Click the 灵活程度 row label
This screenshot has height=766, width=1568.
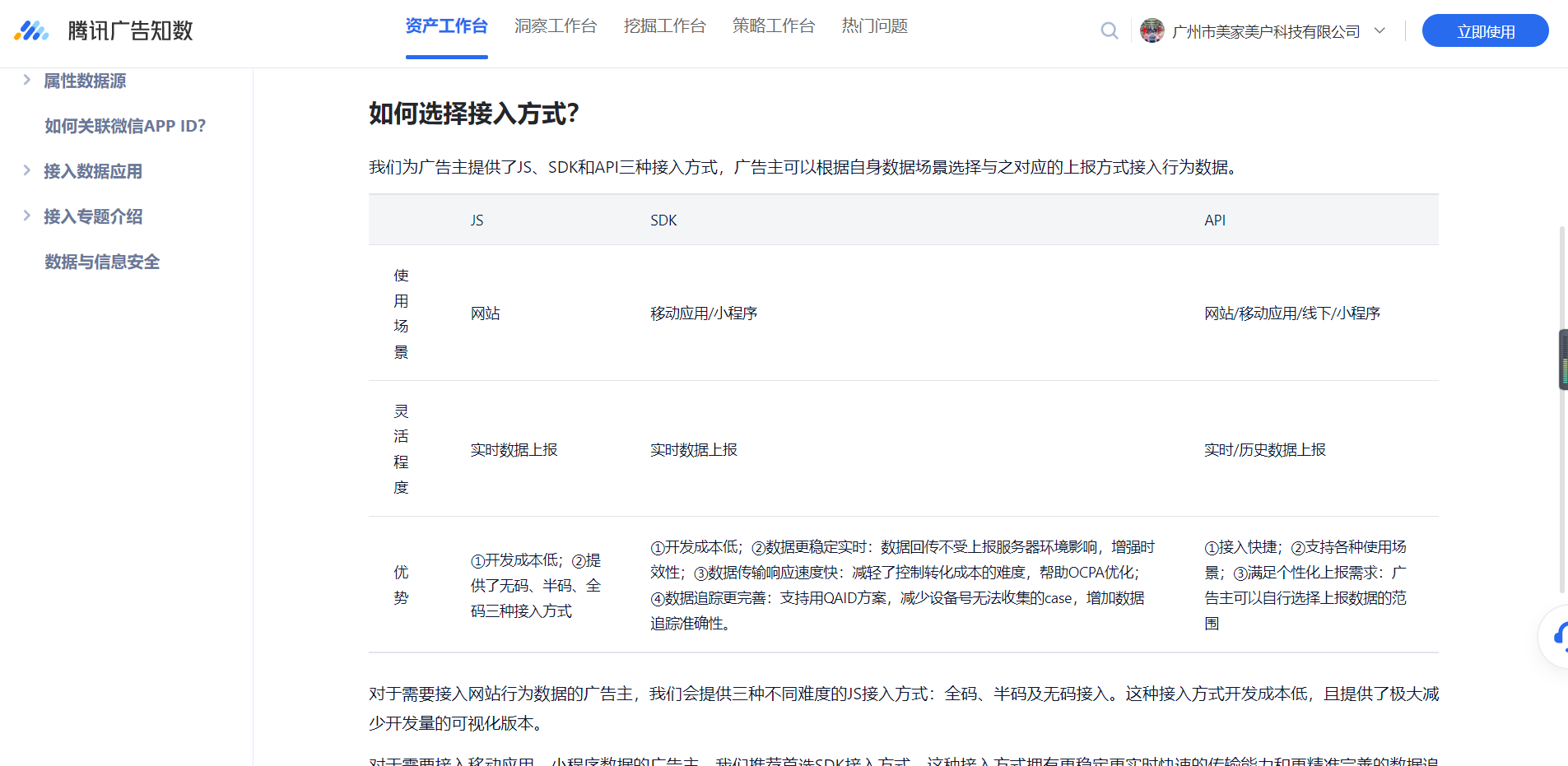click(x=401, y=449)
